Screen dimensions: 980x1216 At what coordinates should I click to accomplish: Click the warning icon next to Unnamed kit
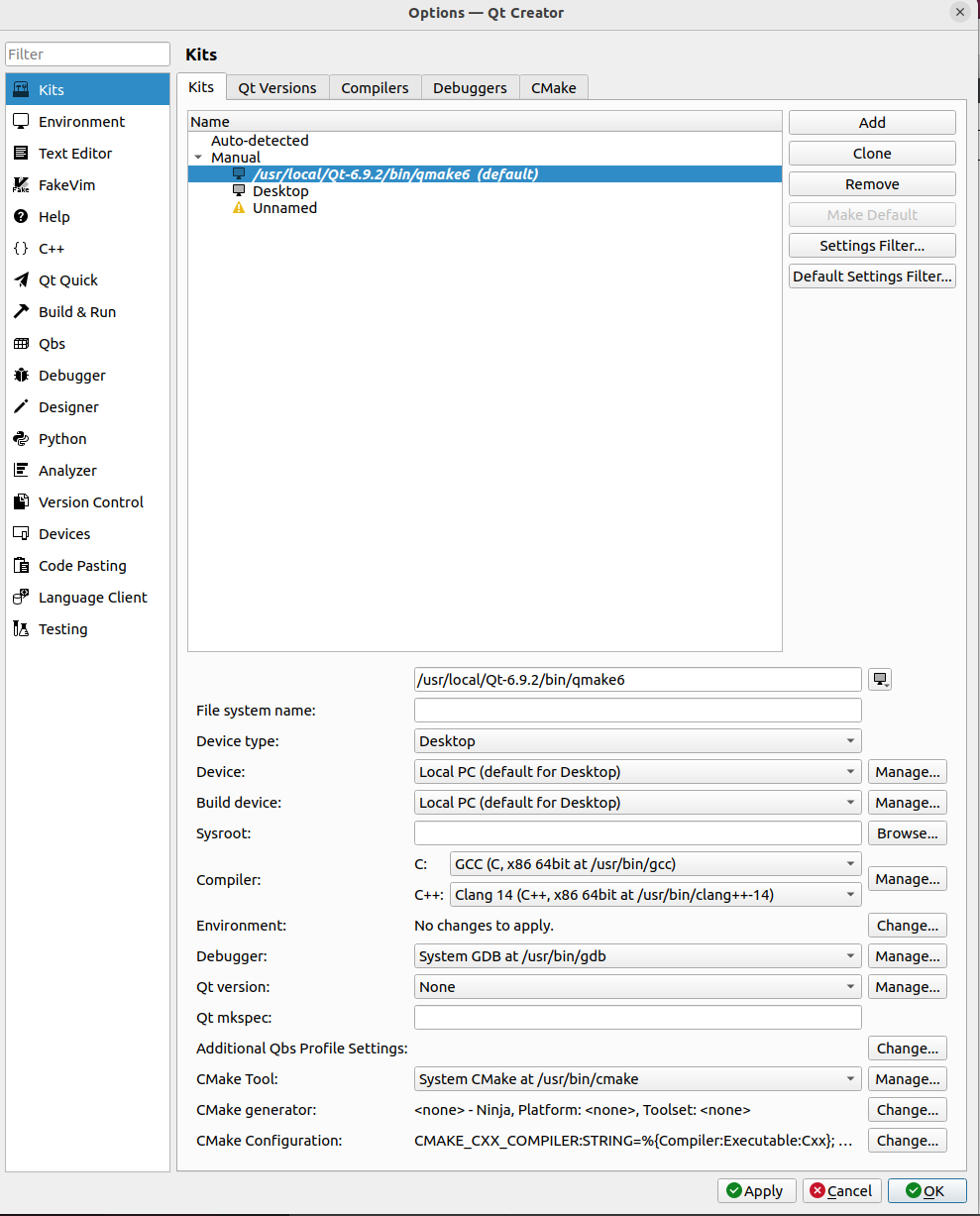[238, 208]
